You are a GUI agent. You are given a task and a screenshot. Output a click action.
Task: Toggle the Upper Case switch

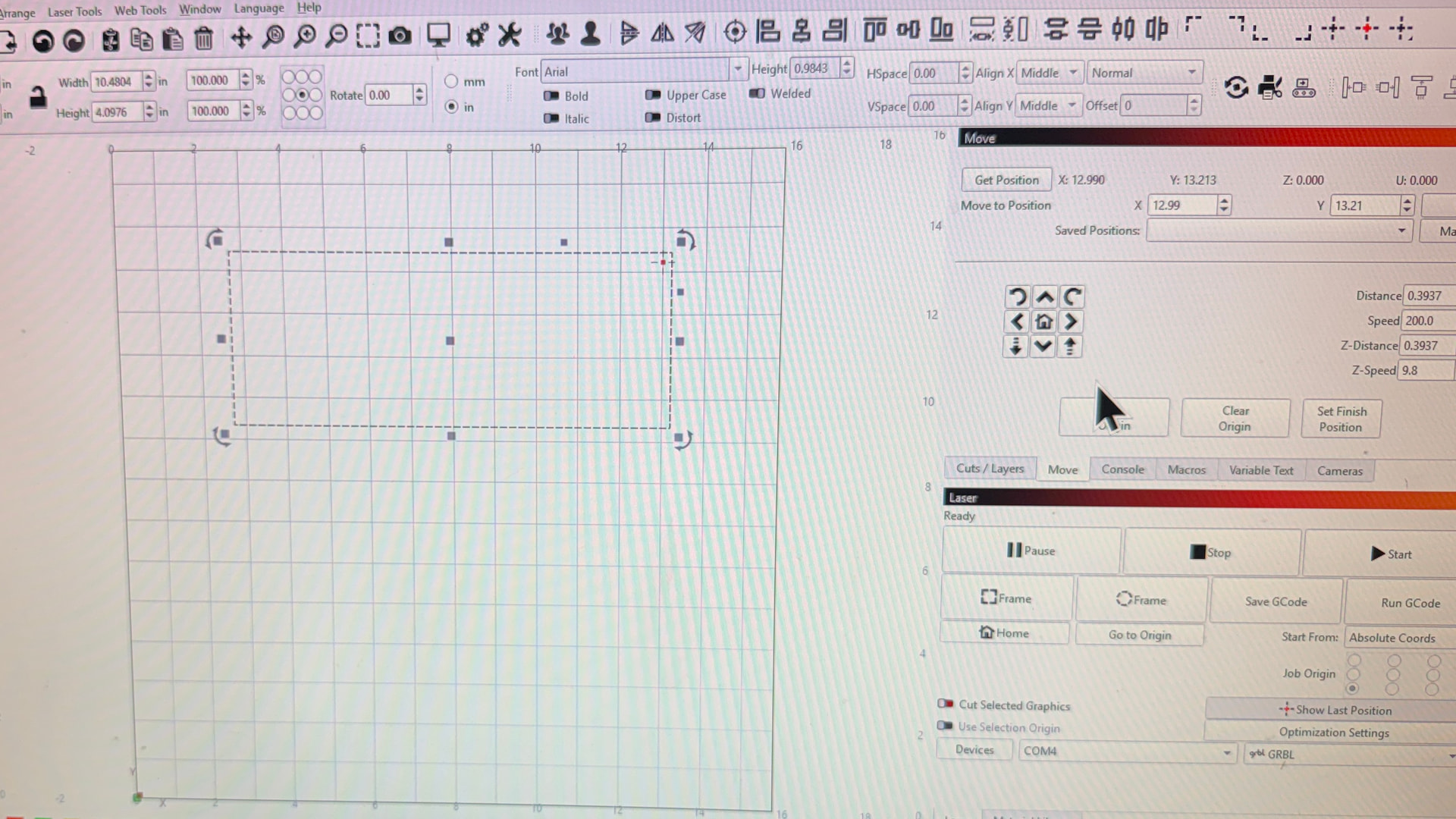pyautogui.click(x=653, y=95)
